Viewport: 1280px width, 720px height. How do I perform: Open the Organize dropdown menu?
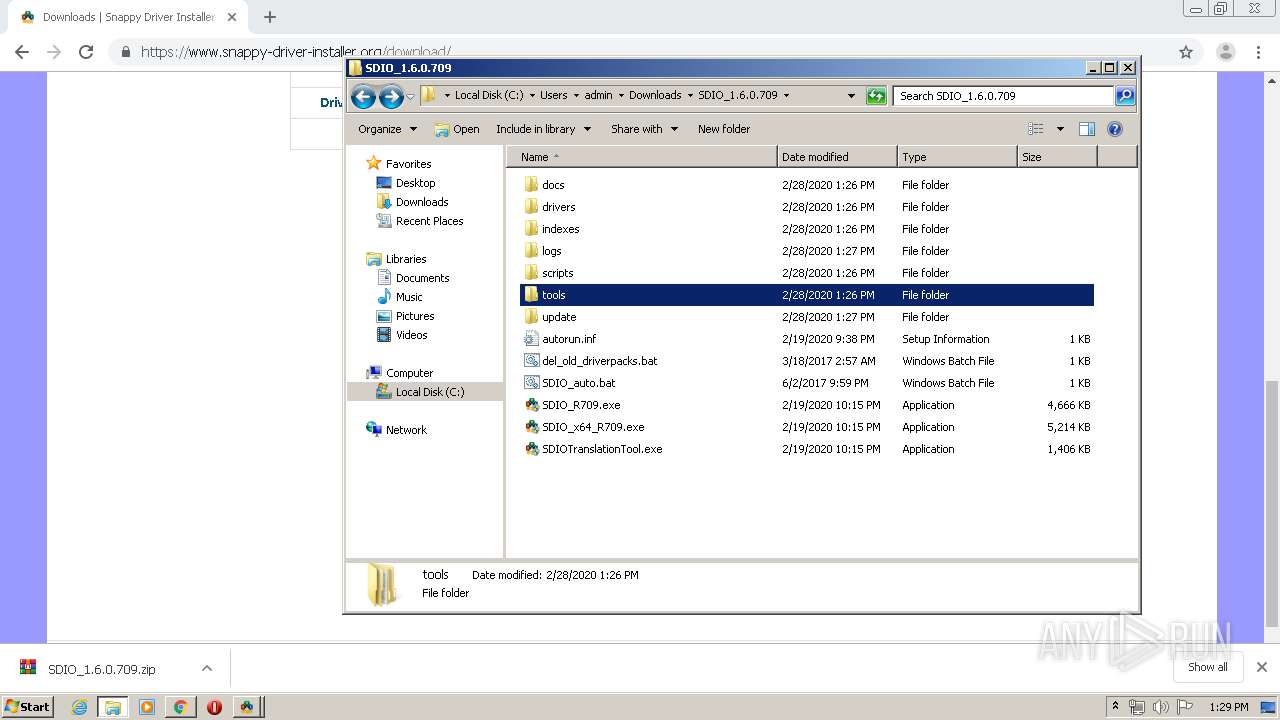387,129
